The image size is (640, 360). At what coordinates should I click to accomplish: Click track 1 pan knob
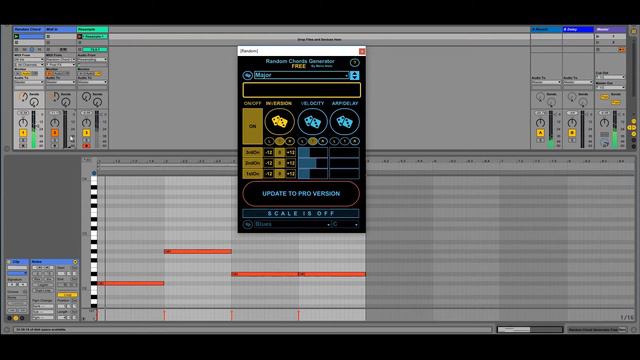point(23,122)
